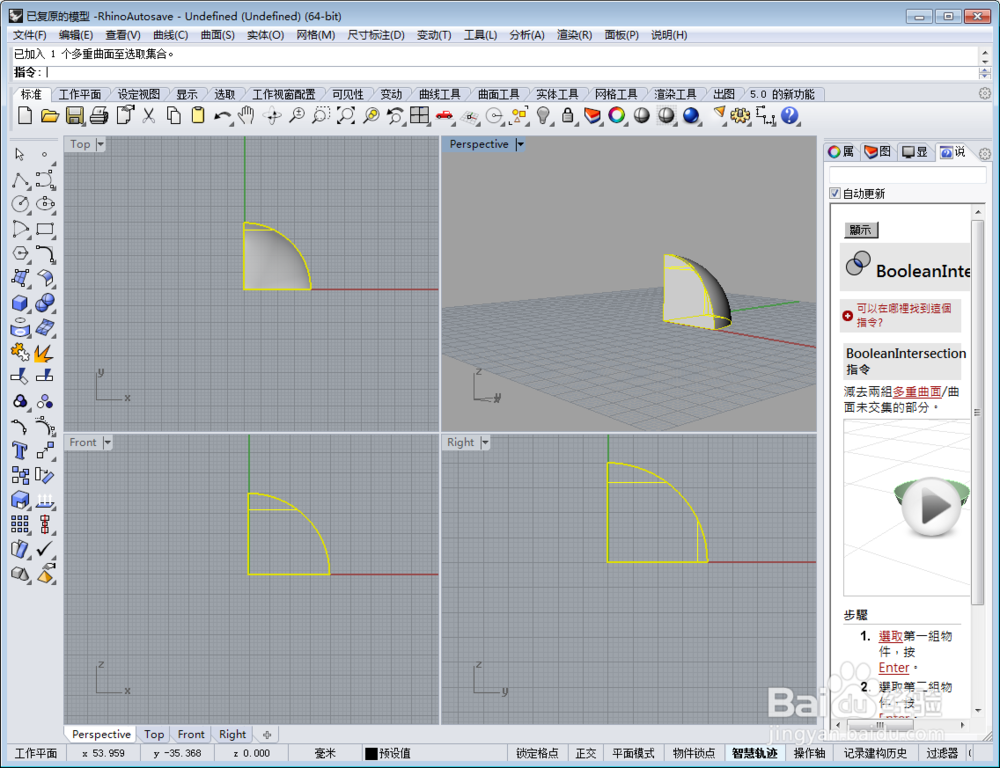
Task: Click the New file icon
Action: pos(25,115)
